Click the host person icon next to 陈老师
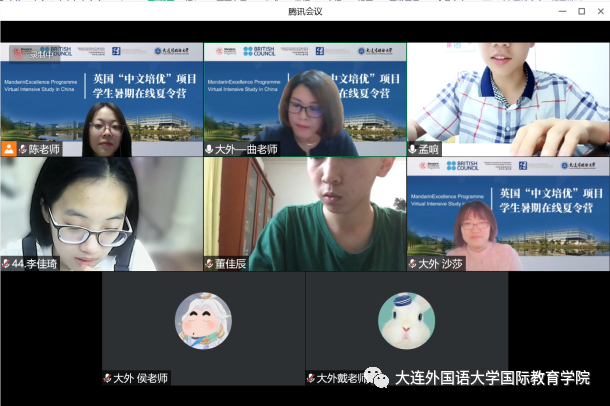 [x=9, y=149]
